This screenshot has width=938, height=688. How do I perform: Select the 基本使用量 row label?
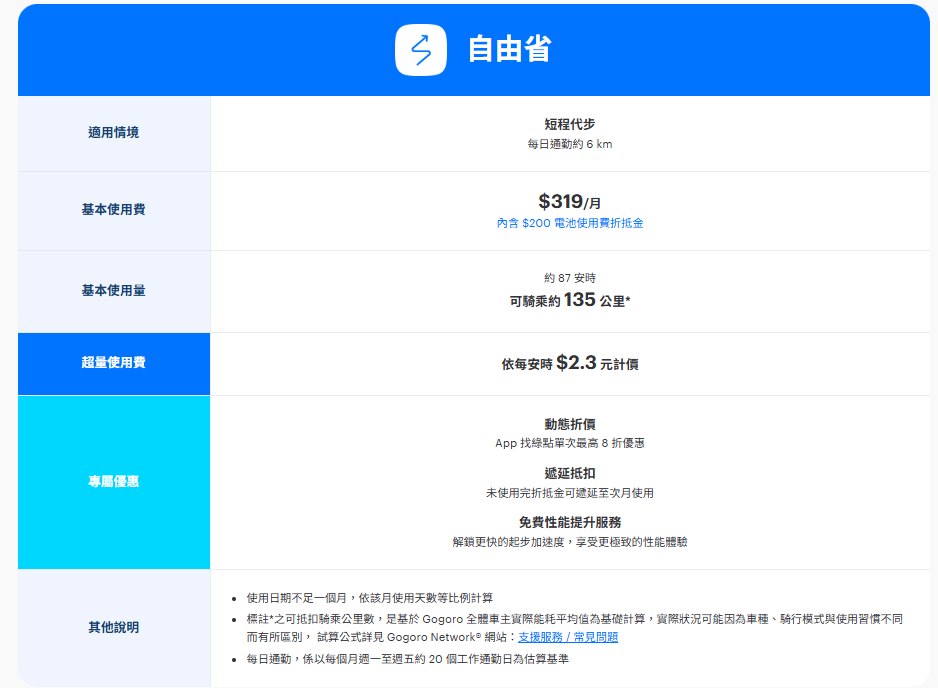pos(113,290)
